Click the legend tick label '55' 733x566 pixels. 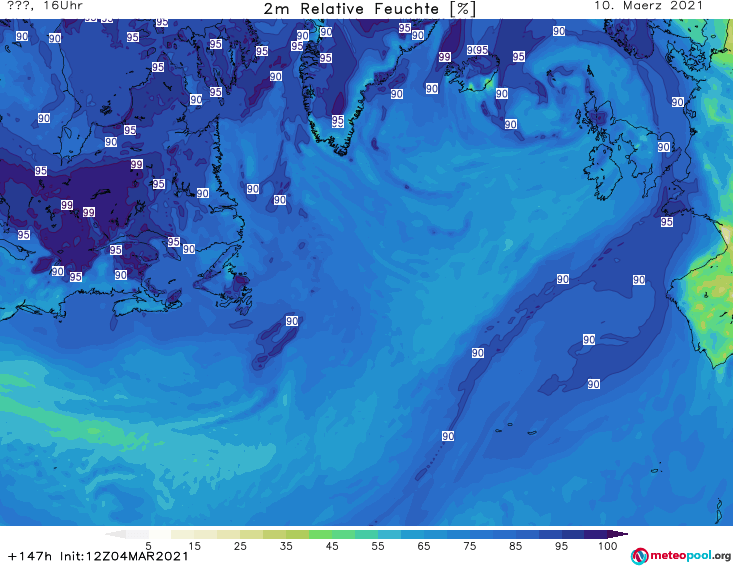click(378, 546)
